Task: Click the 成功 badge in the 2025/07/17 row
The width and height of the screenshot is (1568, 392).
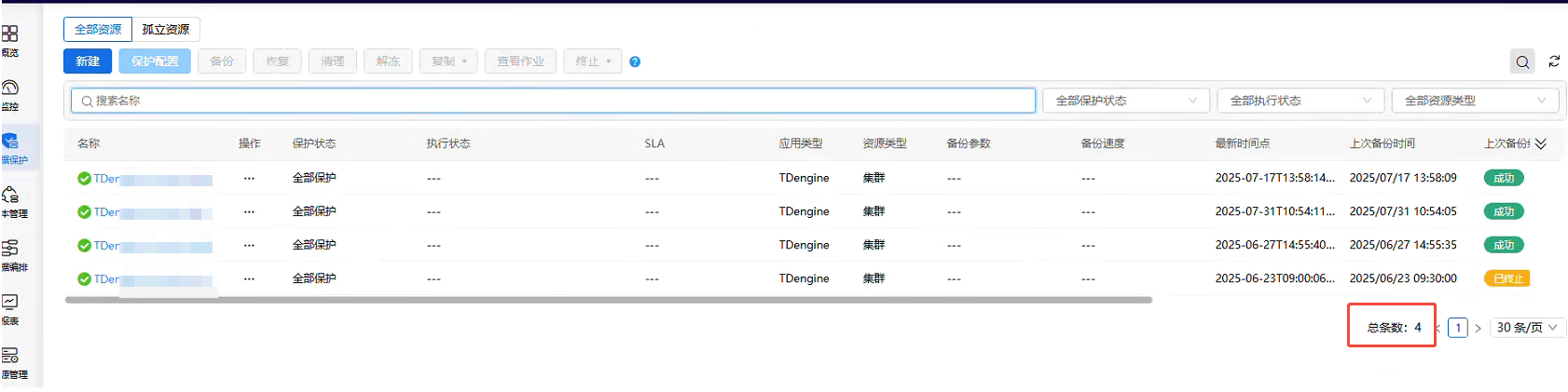Action: tap(1504, 178)
